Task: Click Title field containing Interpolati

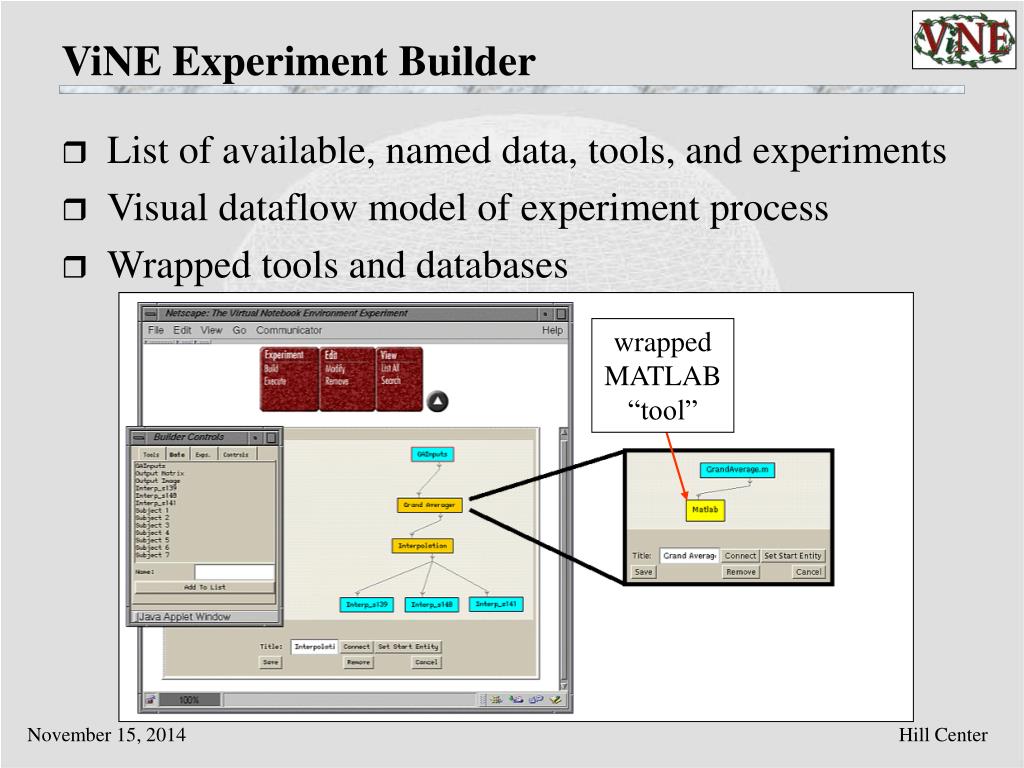Action: tap(314, 647)
